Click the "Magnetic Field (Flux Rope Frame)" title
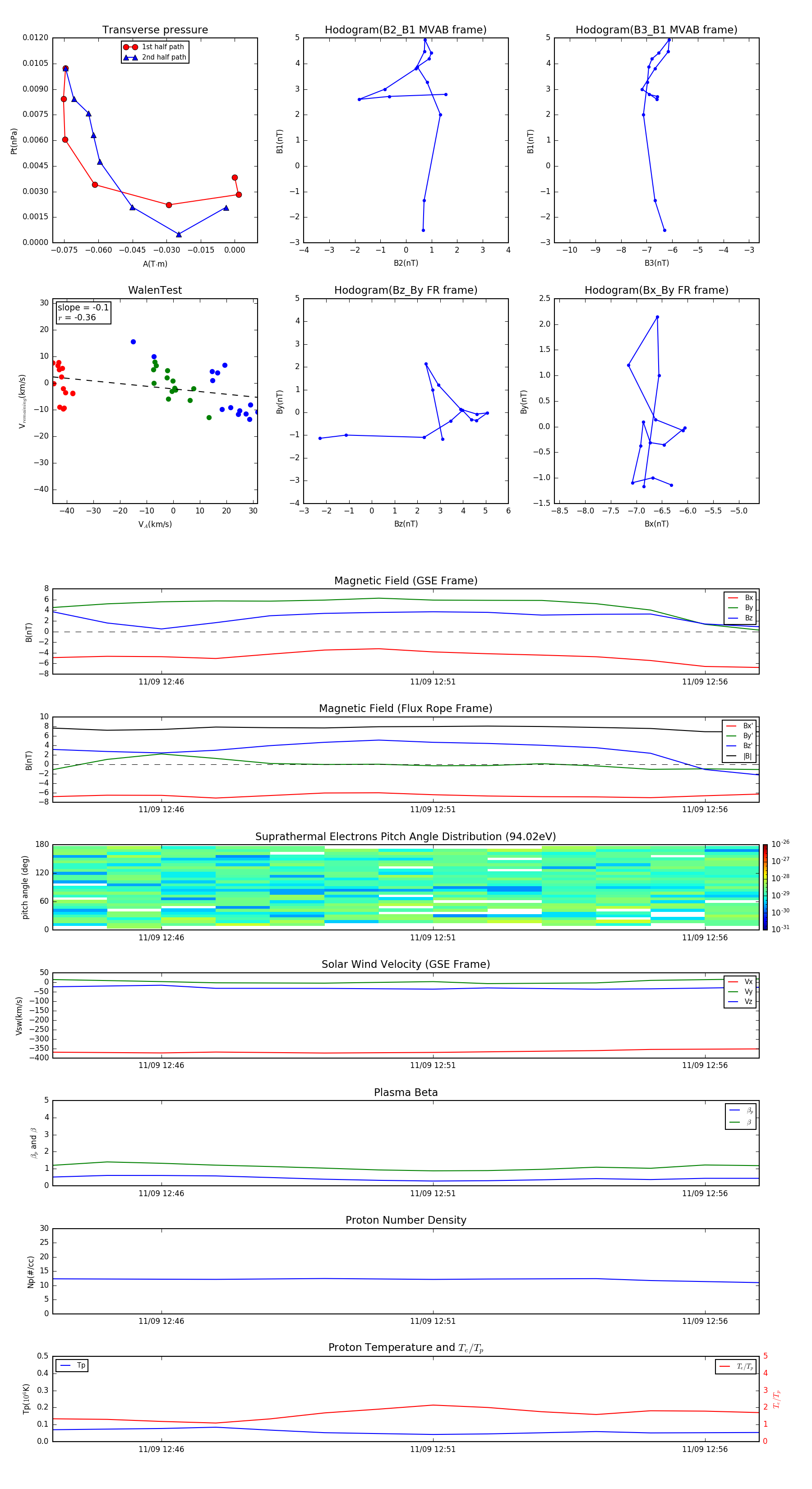Viewport: 812px width, 1489px height. (406, 709)
